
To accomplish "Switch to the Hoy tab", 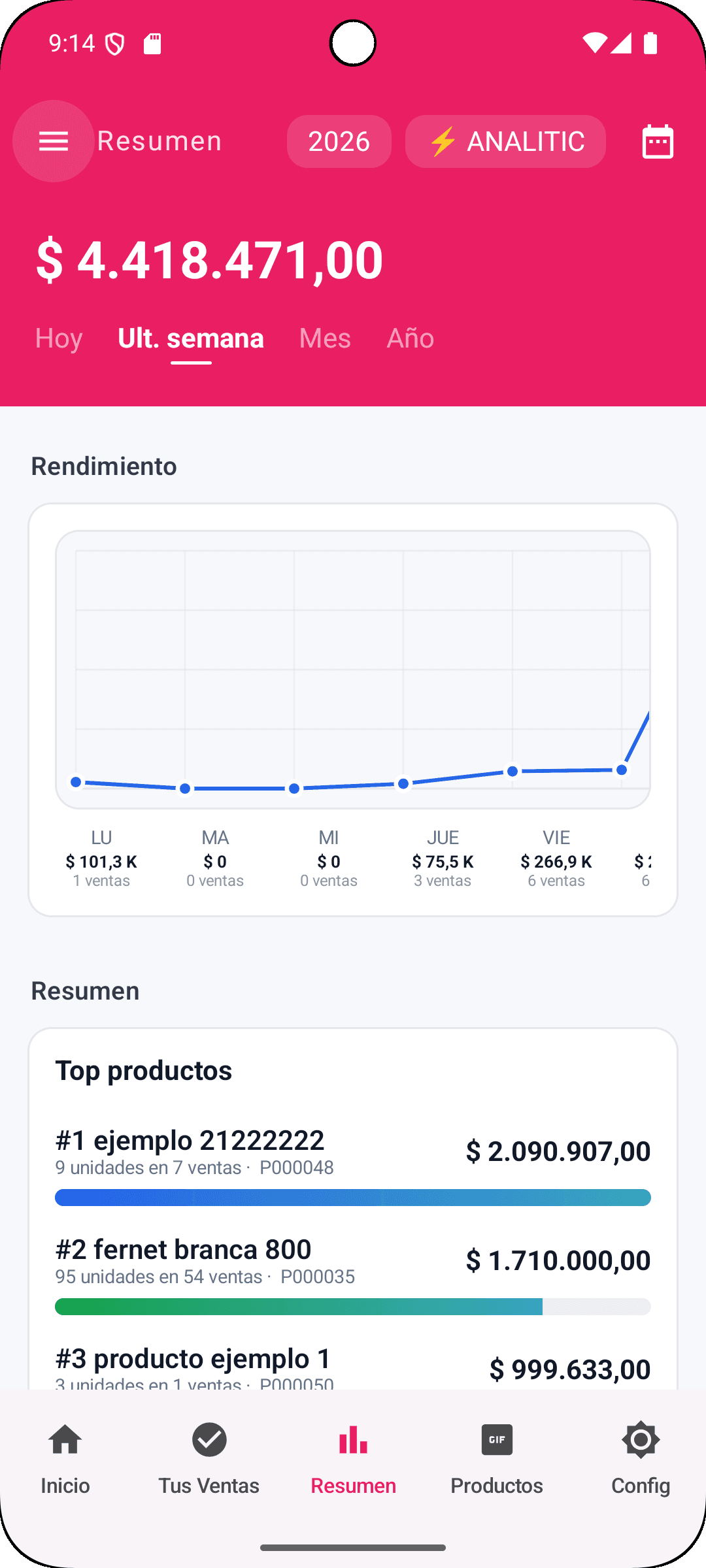I will (59, 338).
